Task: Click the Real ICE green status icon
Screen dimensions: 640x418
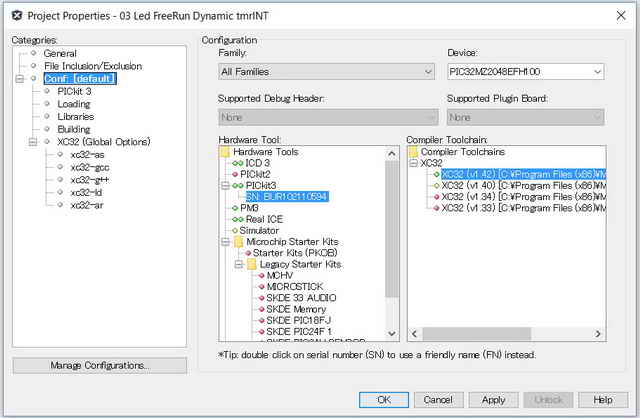Action: (238, 220)
